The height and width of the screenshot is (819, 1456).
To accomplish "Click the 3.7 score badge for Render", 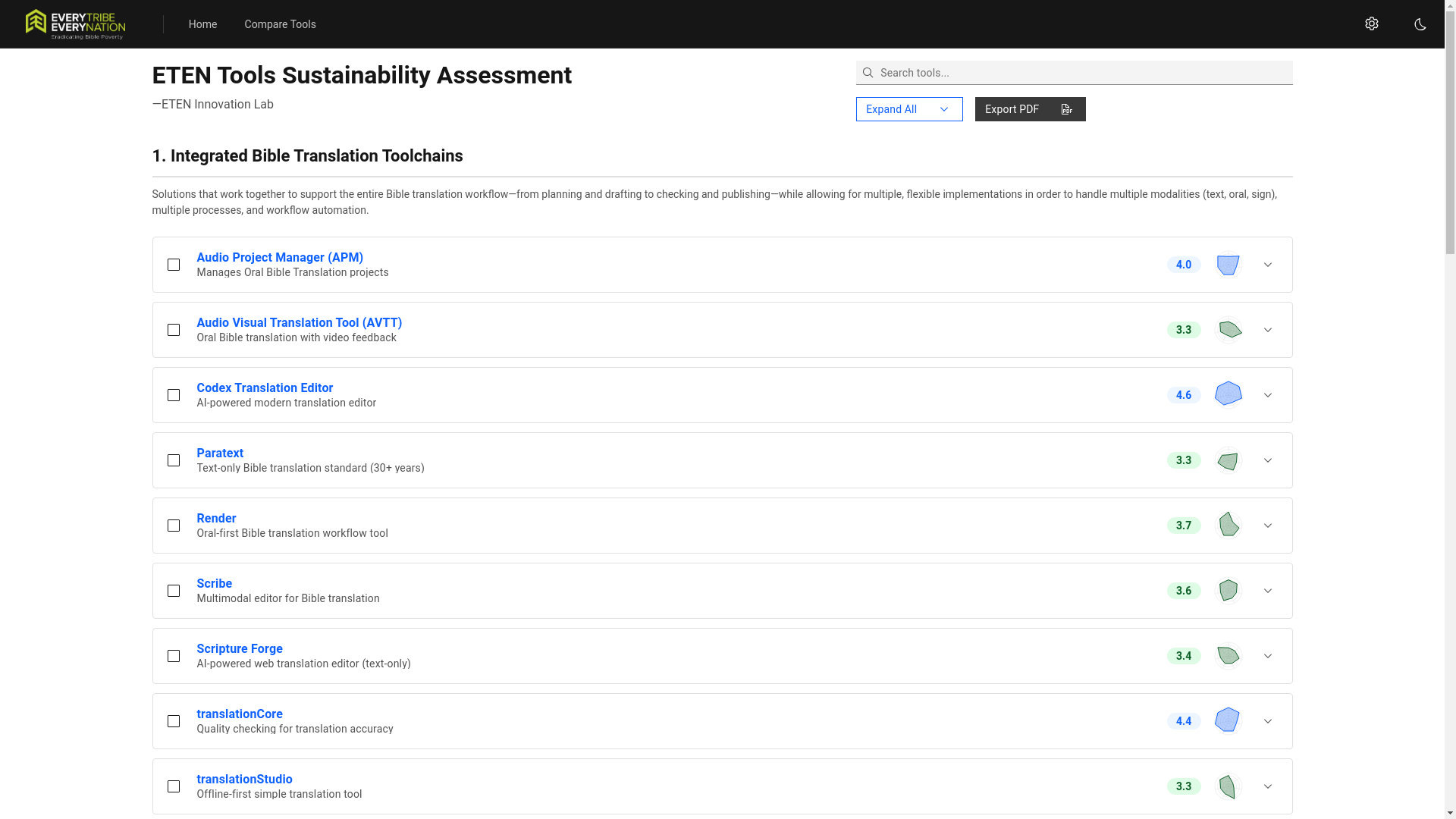I will [x=1184, y=526].
